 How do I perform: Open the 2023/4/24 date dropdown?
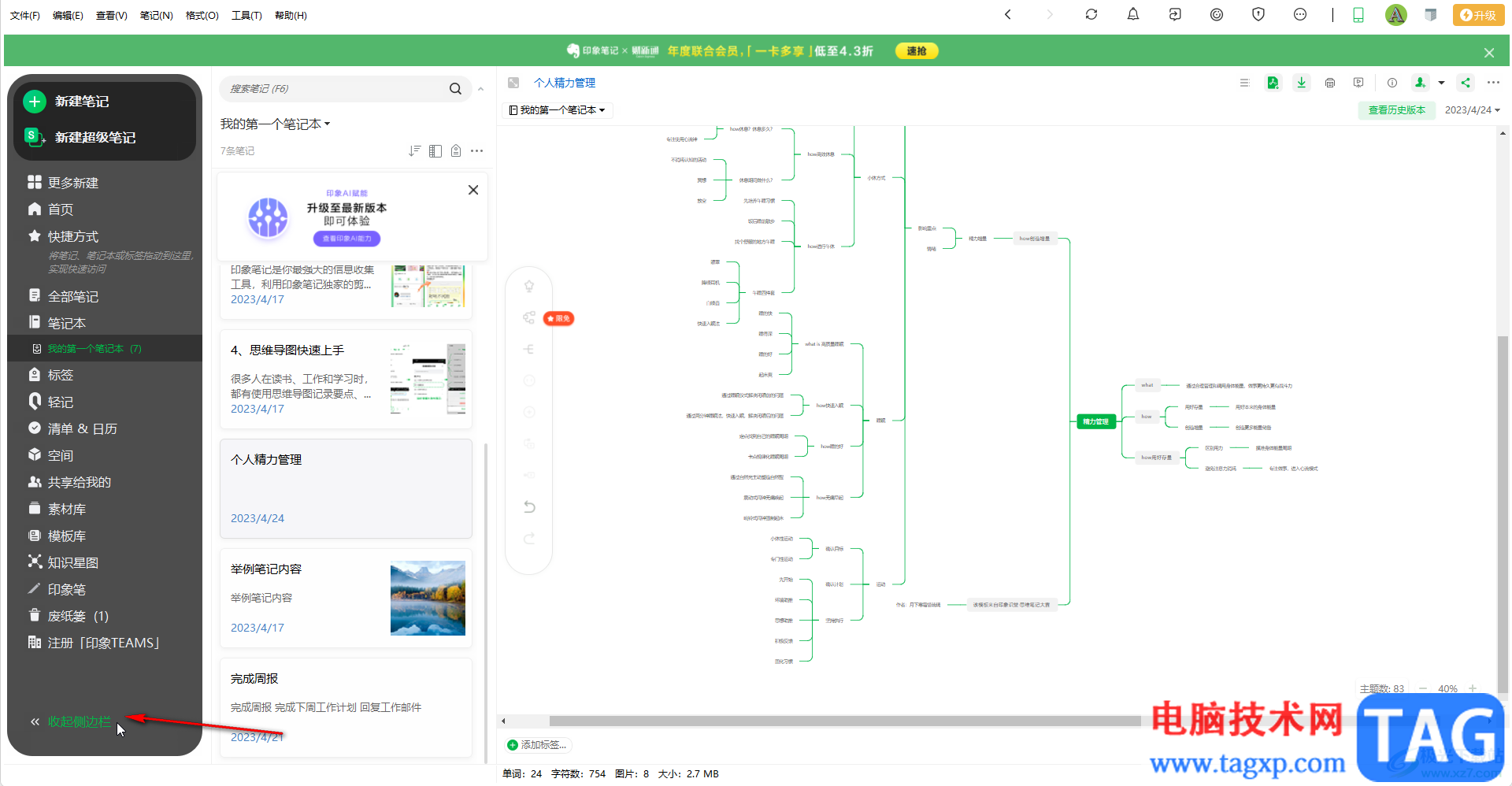1473,110
